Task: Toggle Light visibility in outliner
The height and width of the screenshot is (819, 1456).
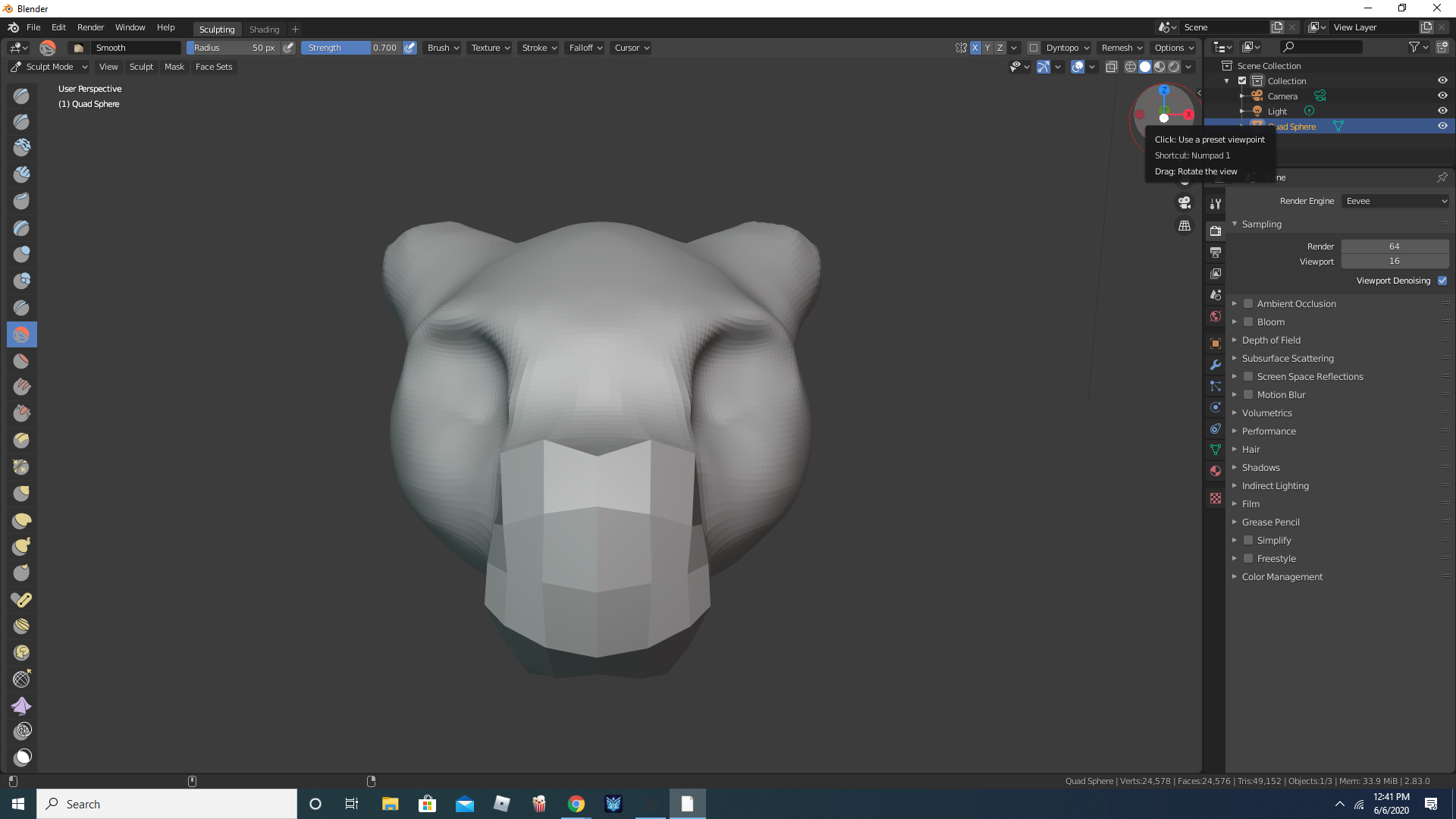Action: click(x=1443, y=111)
